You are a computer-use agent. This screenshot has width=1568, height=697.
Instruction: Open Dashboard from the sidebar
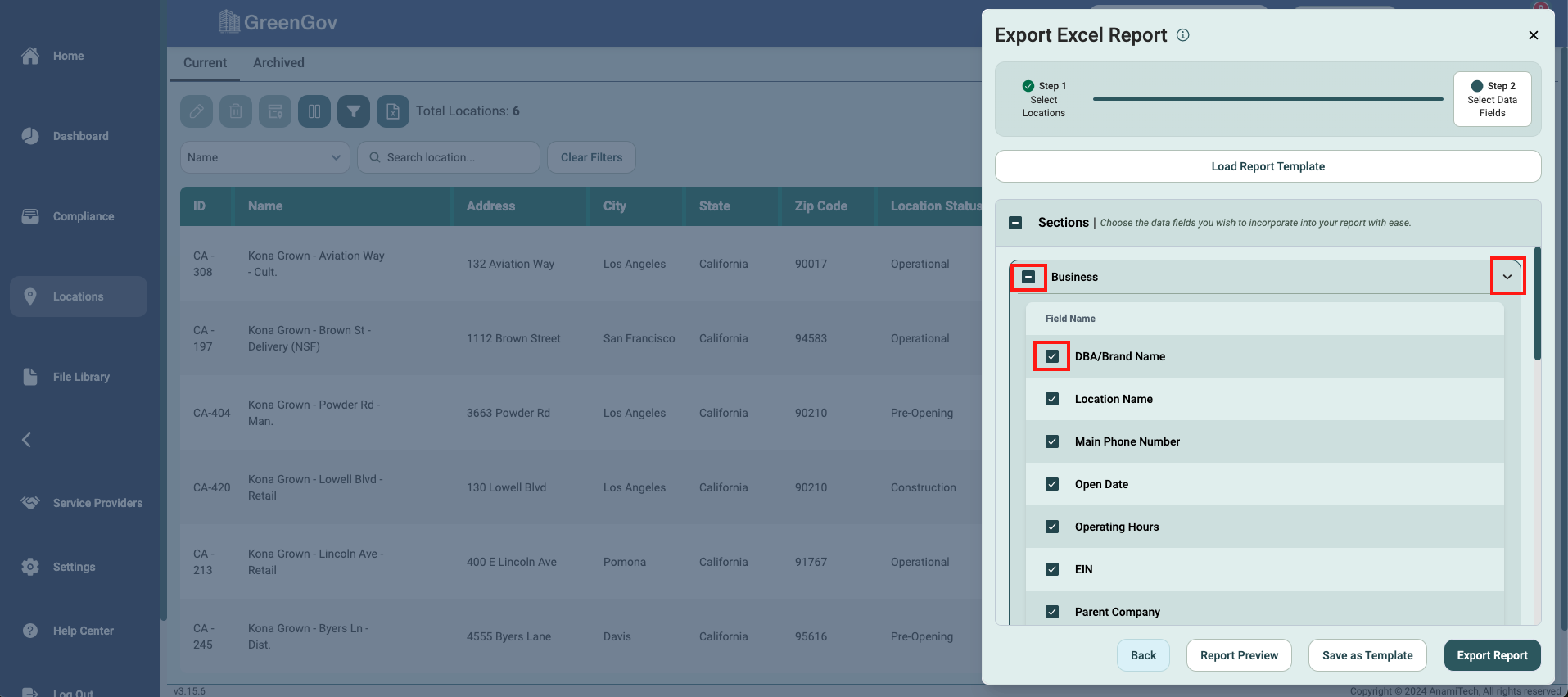point(80,136)
